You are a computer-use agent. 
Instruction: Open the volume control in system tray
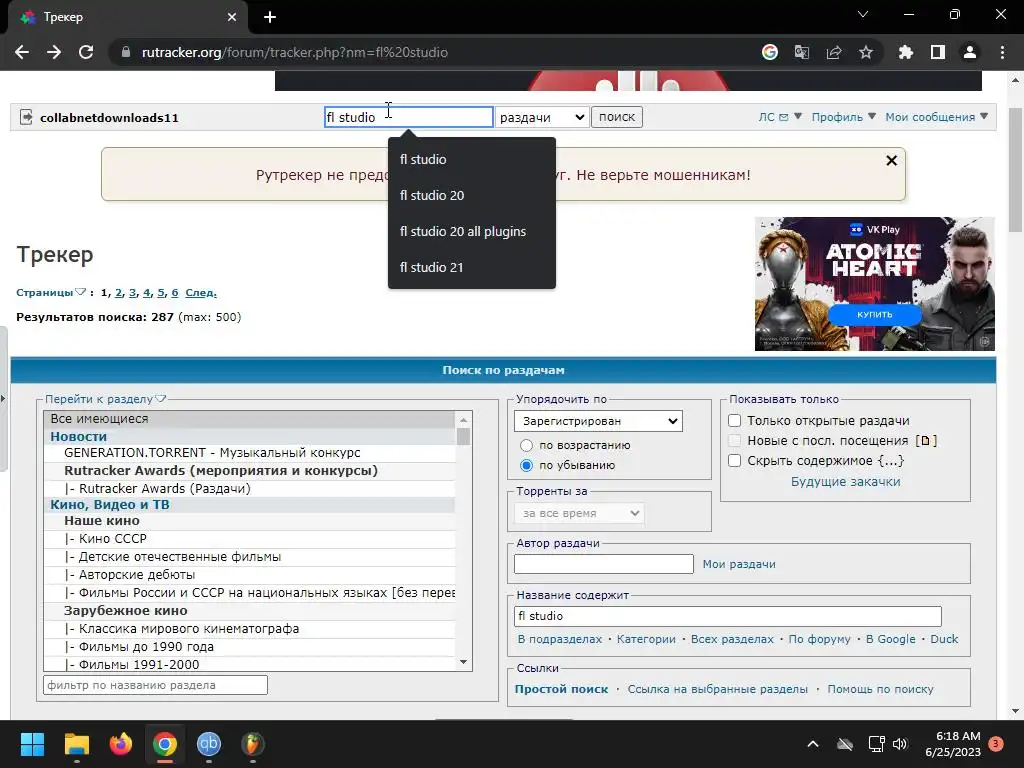[900, 744]
